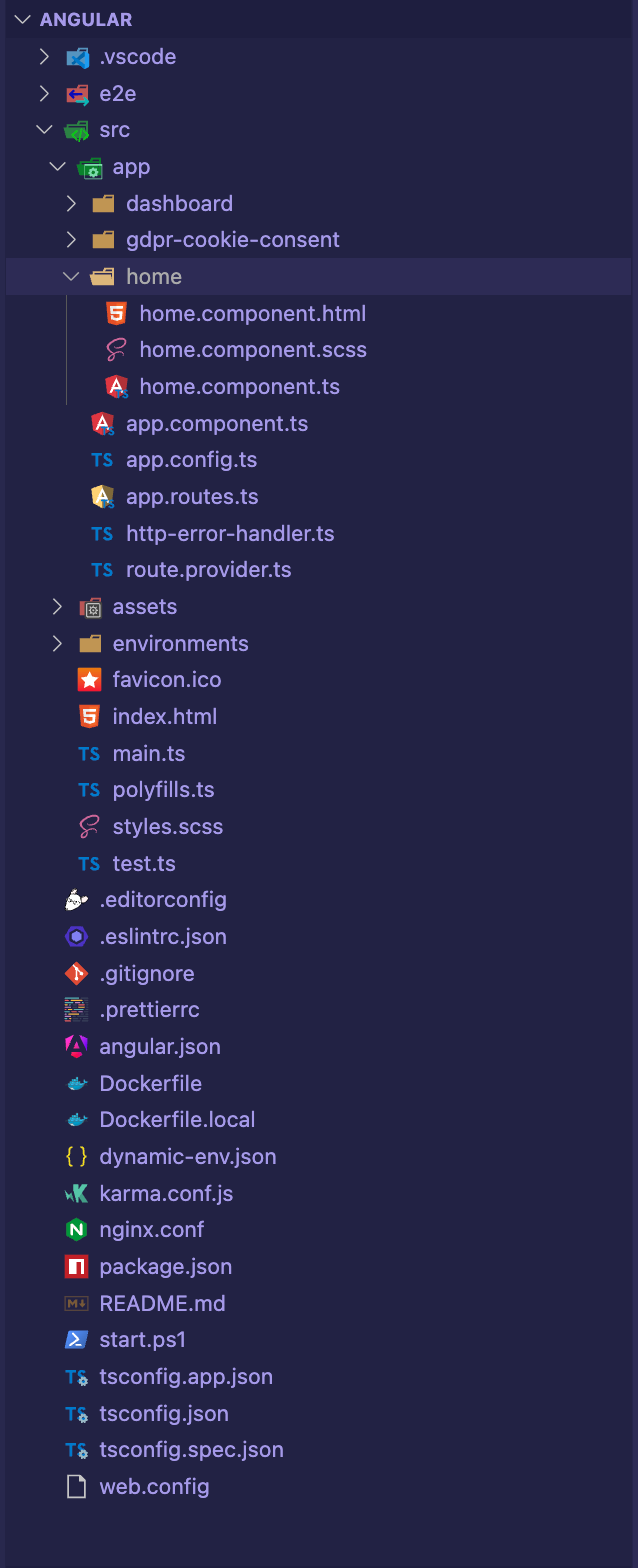This screenshot has width=638, height=1568.
Task: Click the Markdown icon beside README.md
Action: click(75, 1303)
